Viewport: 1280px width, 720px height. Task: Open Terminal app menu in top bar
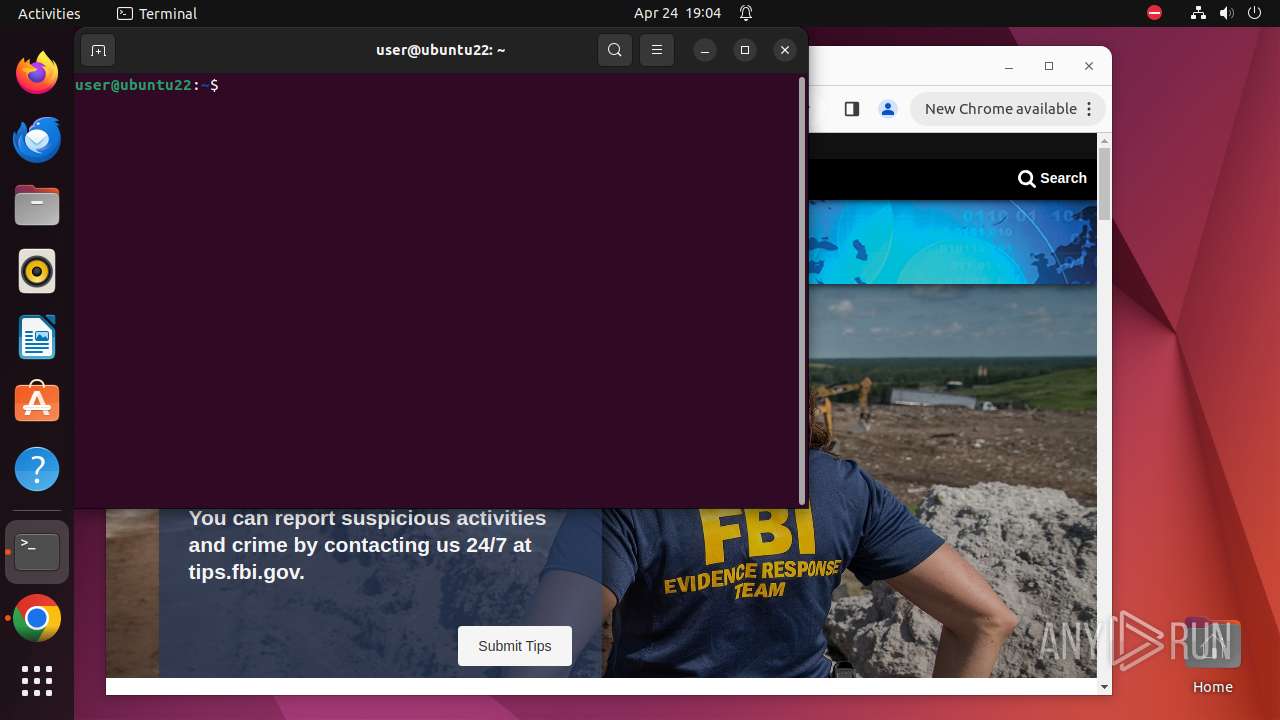157,13
